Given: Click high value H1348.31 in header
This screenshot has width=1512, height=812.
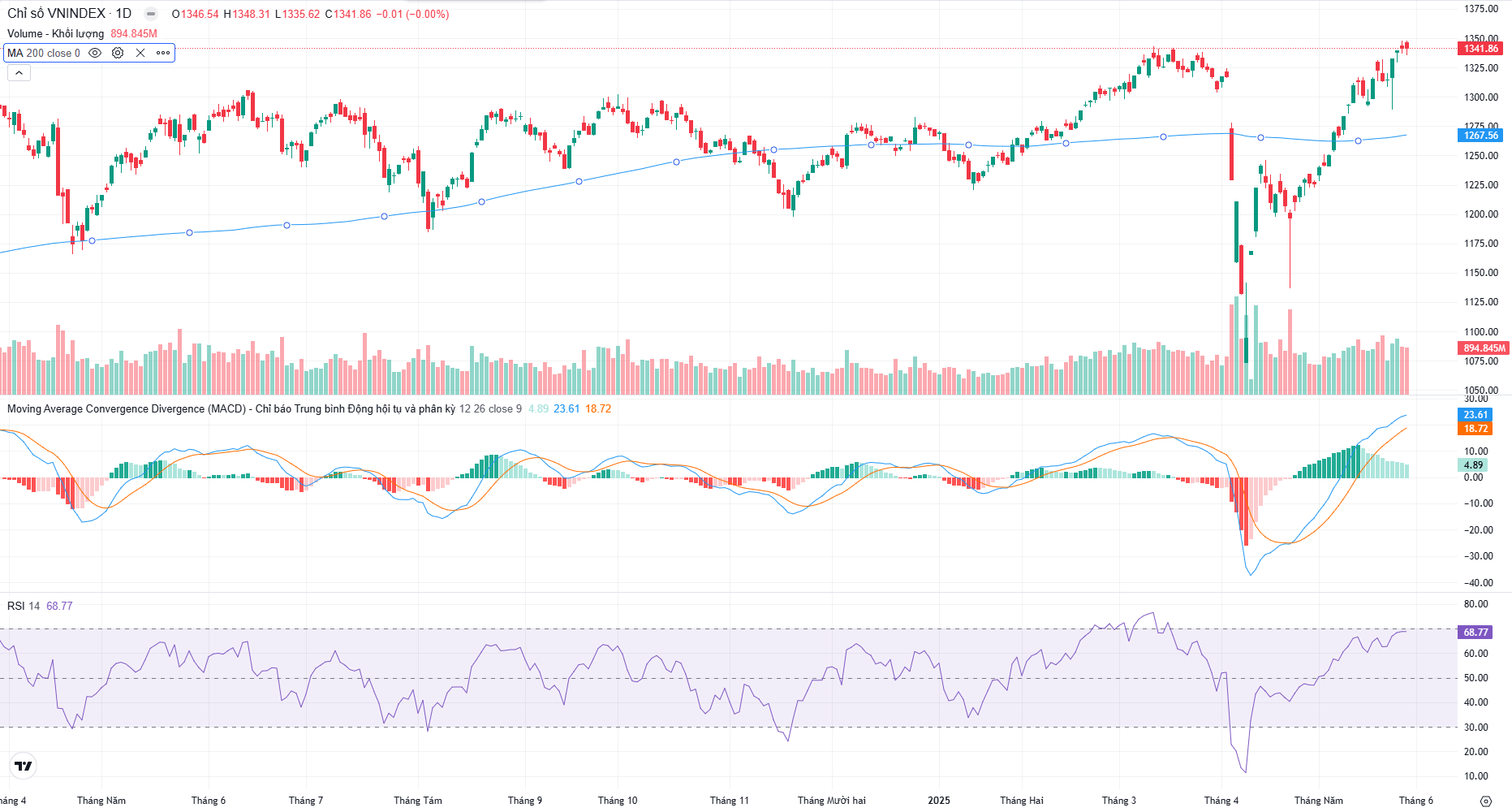Looking at the screenshot, I should [247, 14].
